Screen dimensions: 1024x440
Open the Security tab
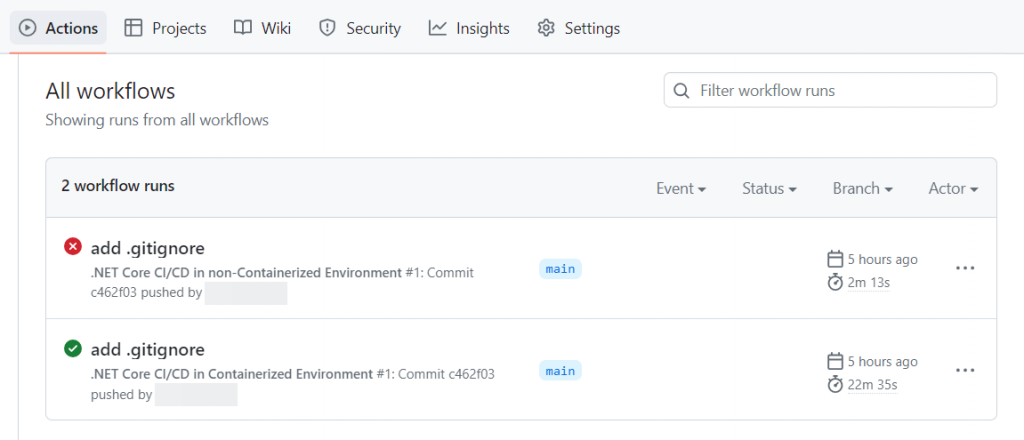point(359,28)
